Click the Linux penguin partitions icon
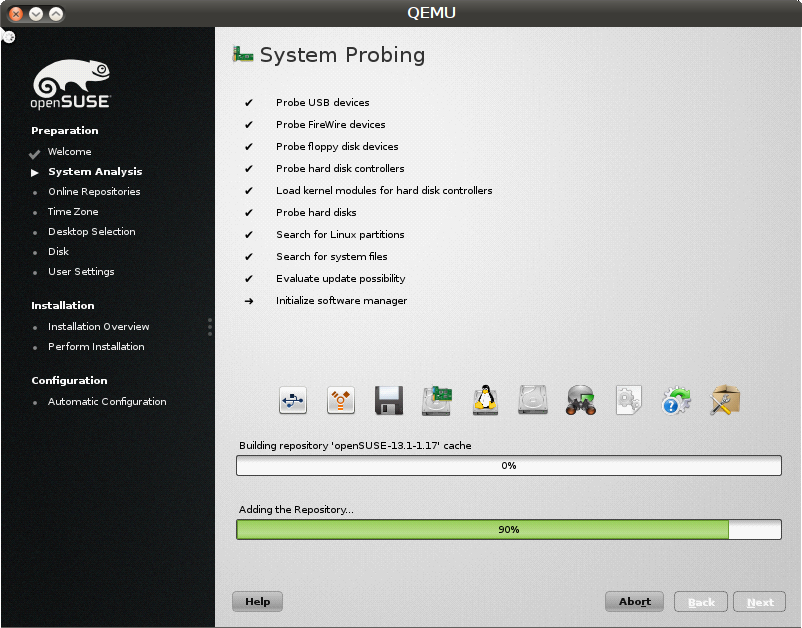Screen dimensions: 802x628 point(485,401)
